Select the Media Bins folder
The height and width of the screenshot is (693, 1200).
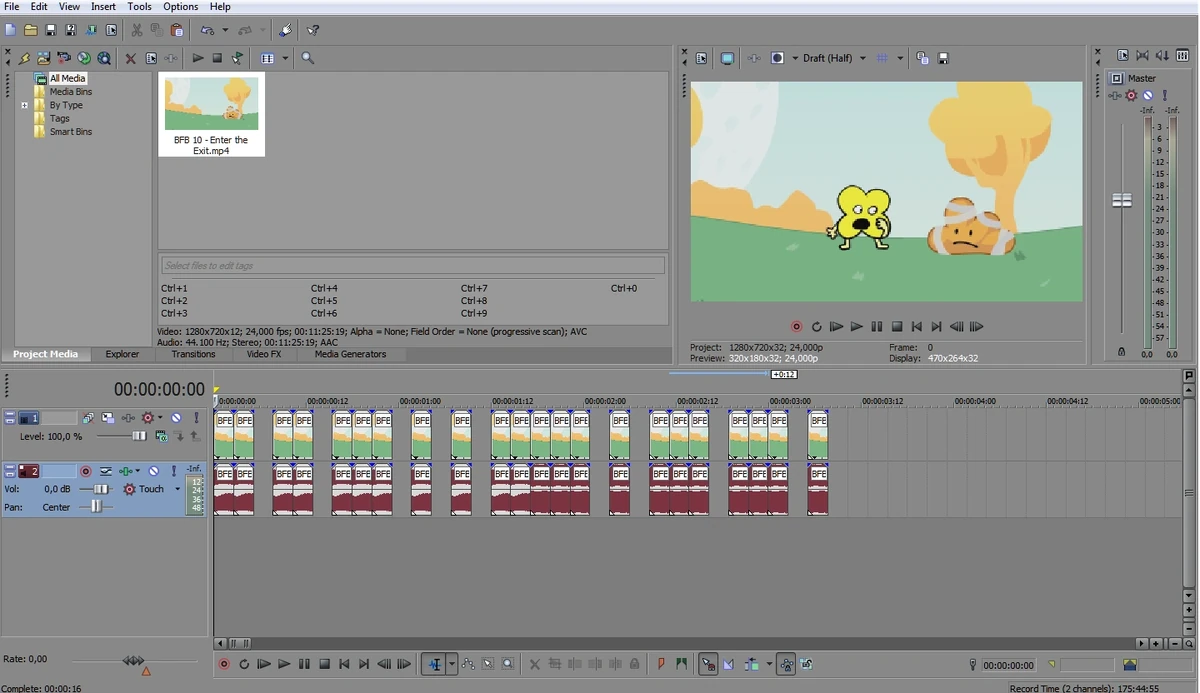(x=70, y=92)
